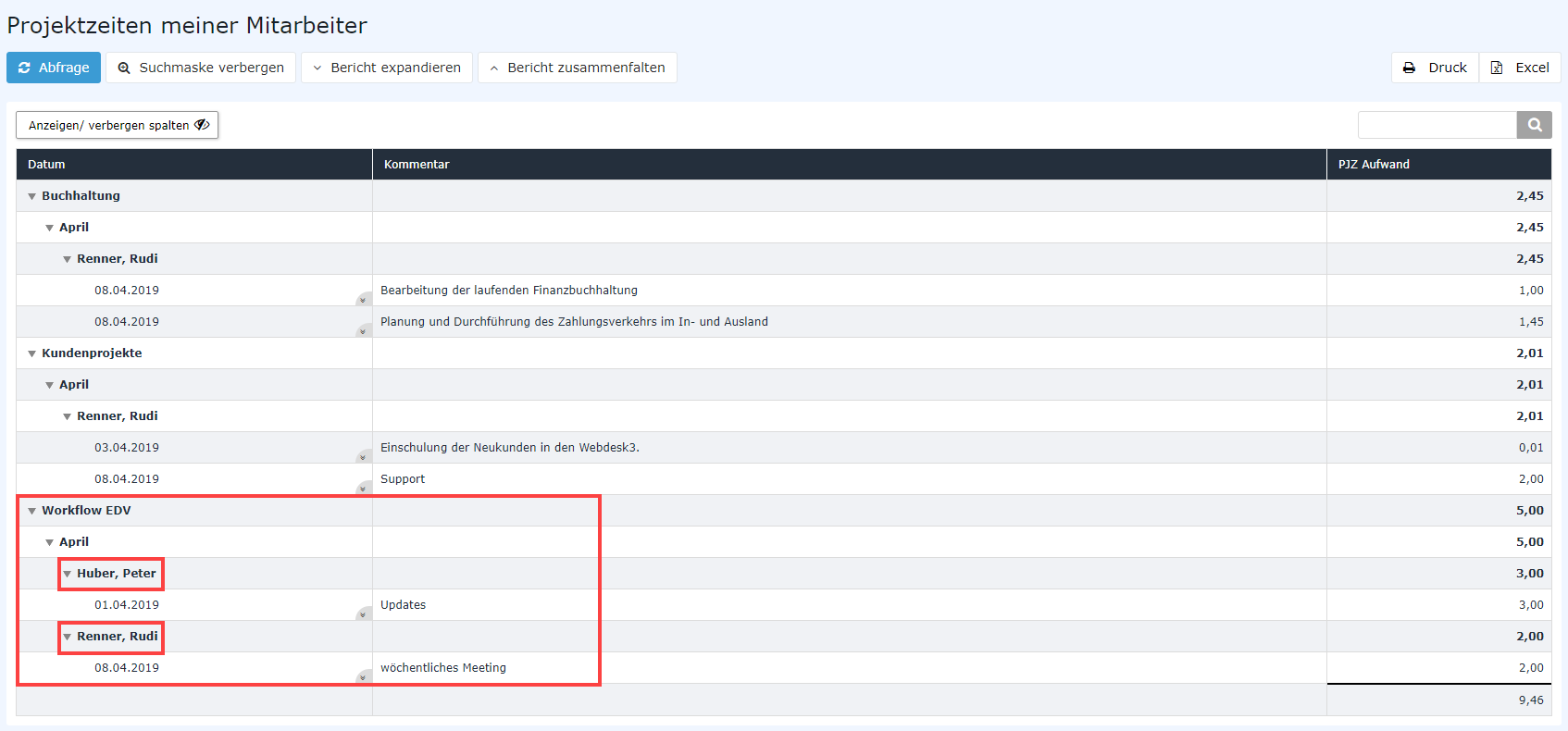Viewport: 1568px width, 731px height.
Task: Toggle Anzeigen/verbergen spalten column visibility
Action: 118,125
